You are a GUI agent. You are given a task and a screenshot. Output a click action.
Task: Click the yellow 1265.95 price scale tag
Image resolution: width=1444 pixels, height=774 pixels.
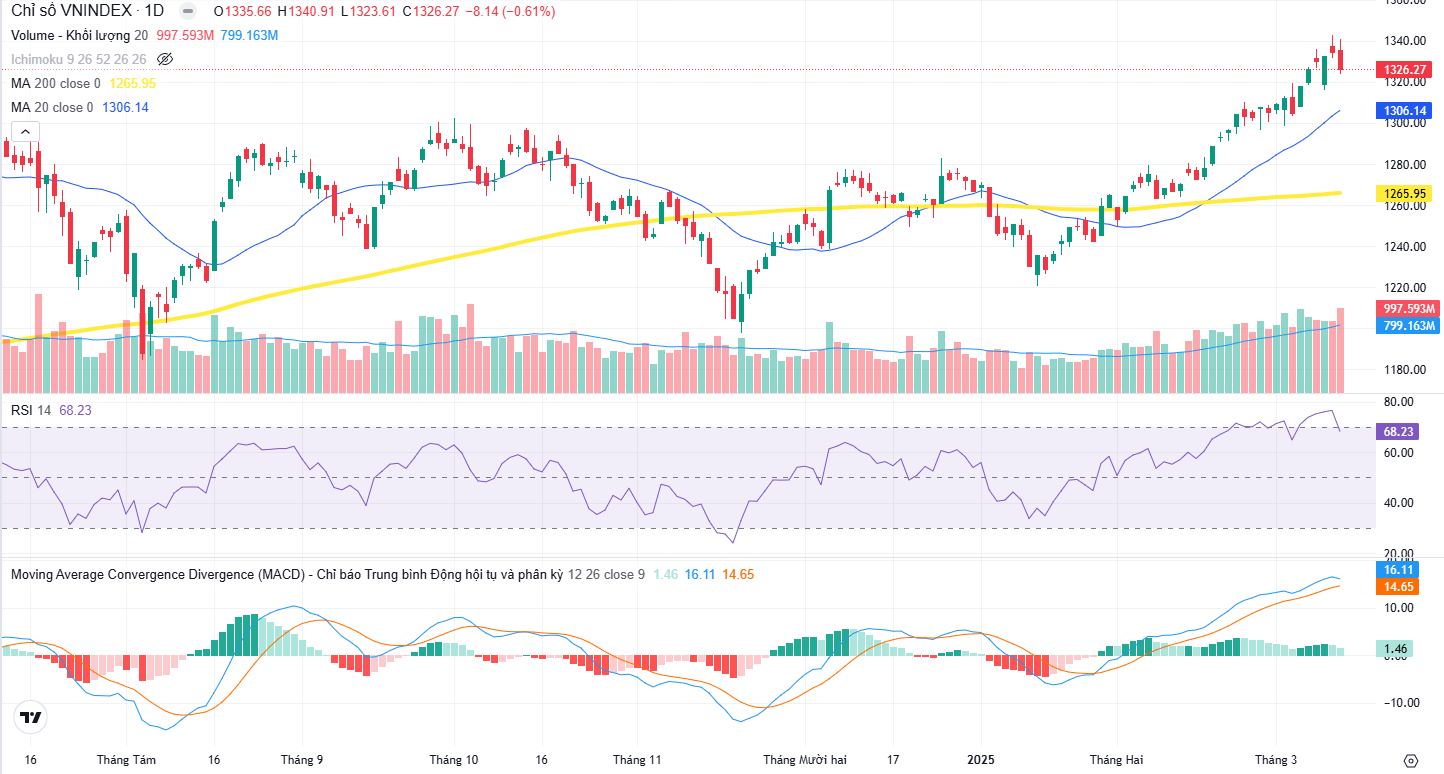pos(1405,192)
